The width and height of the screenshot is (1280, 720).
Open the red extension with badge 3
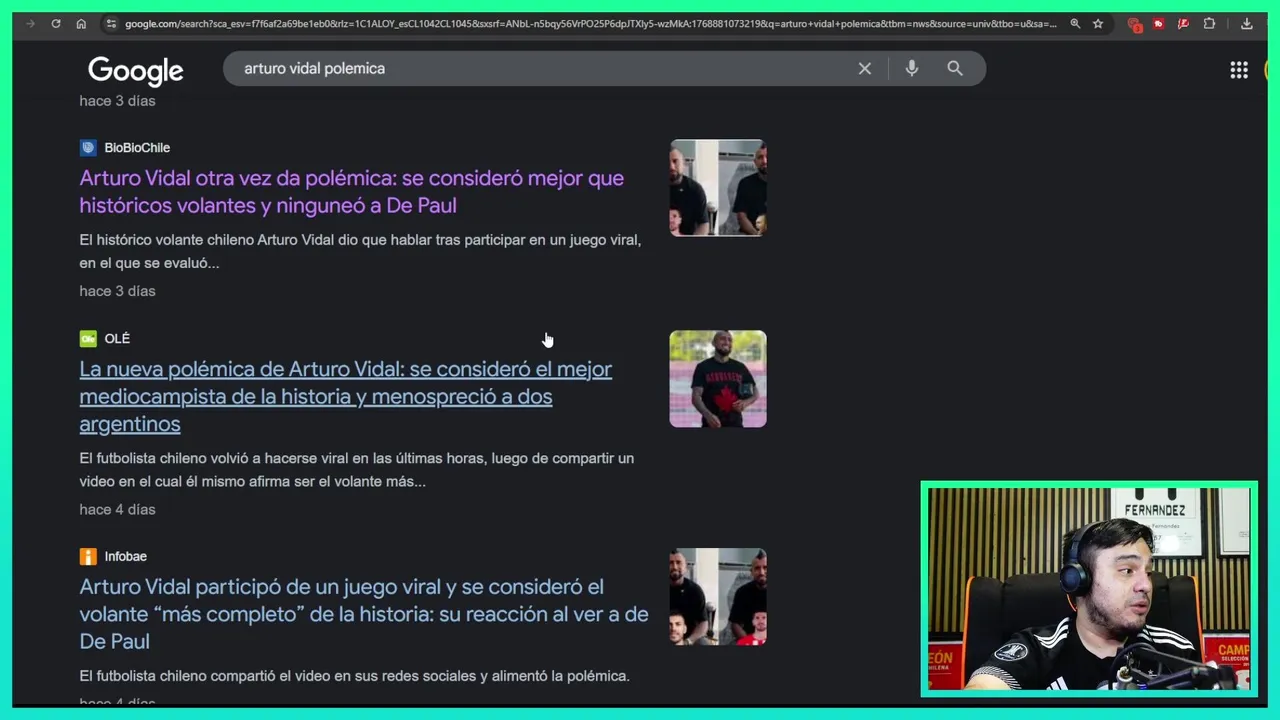1134,24
